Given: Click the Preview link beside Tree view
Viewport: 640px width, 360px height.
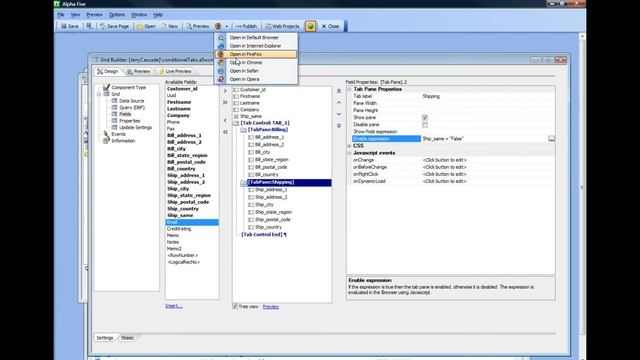Looking at the screenshot, I should [x=271, y=307].
